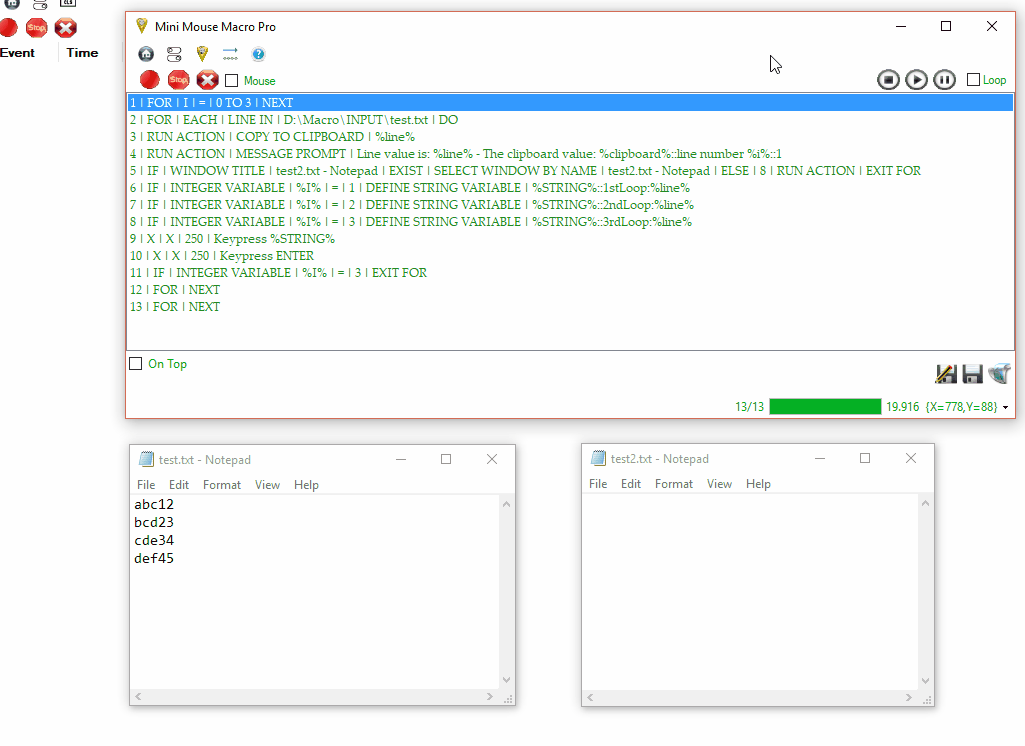Open the settings toggle-switches icon
This screenshot has width=1025, height=746.
click(x=174, y=54)
